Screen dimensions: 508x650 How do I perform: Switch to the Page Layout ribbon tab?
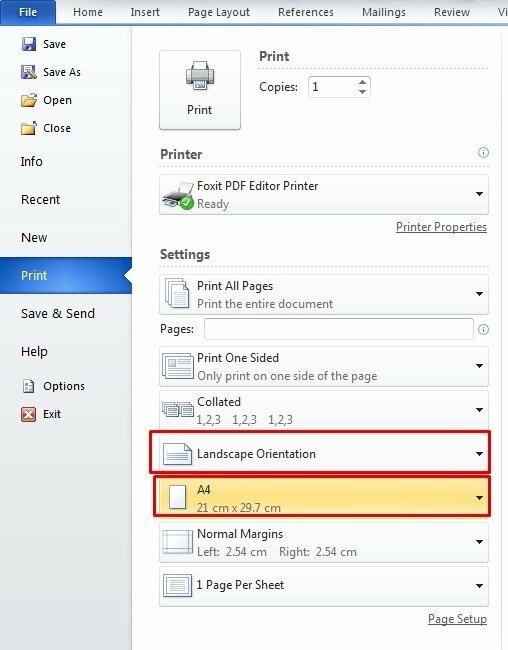219,12
